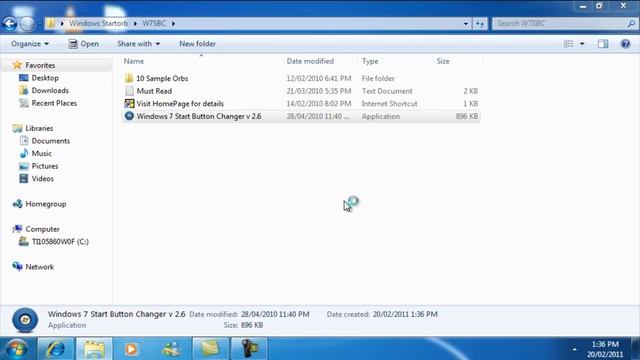Image resolution: width=640 pixels, height=360 pixels.
Task: Open Windows Media Player from the taskbar
Action: pyautogui.click(x=131, y=349)
